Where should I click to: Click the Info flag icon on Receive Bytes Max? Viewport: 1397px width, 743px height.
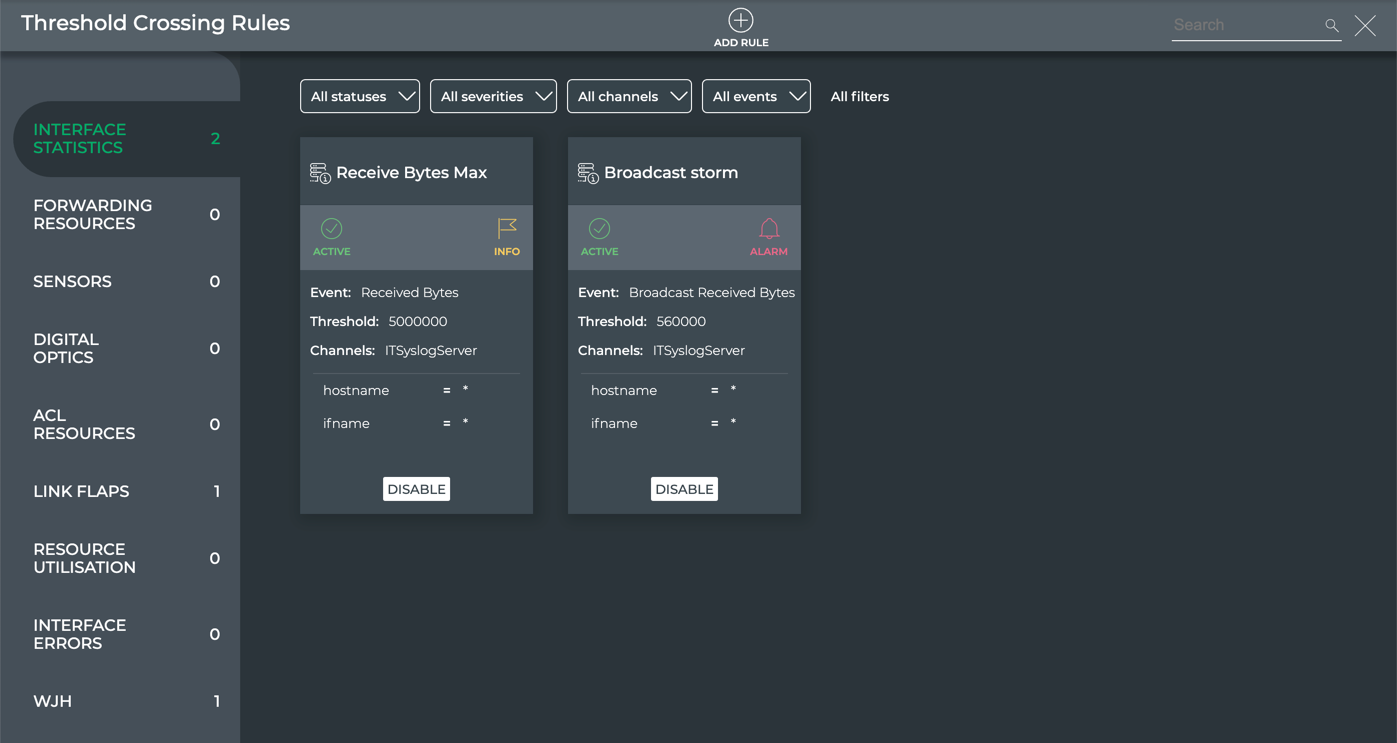tap(507, 229)
